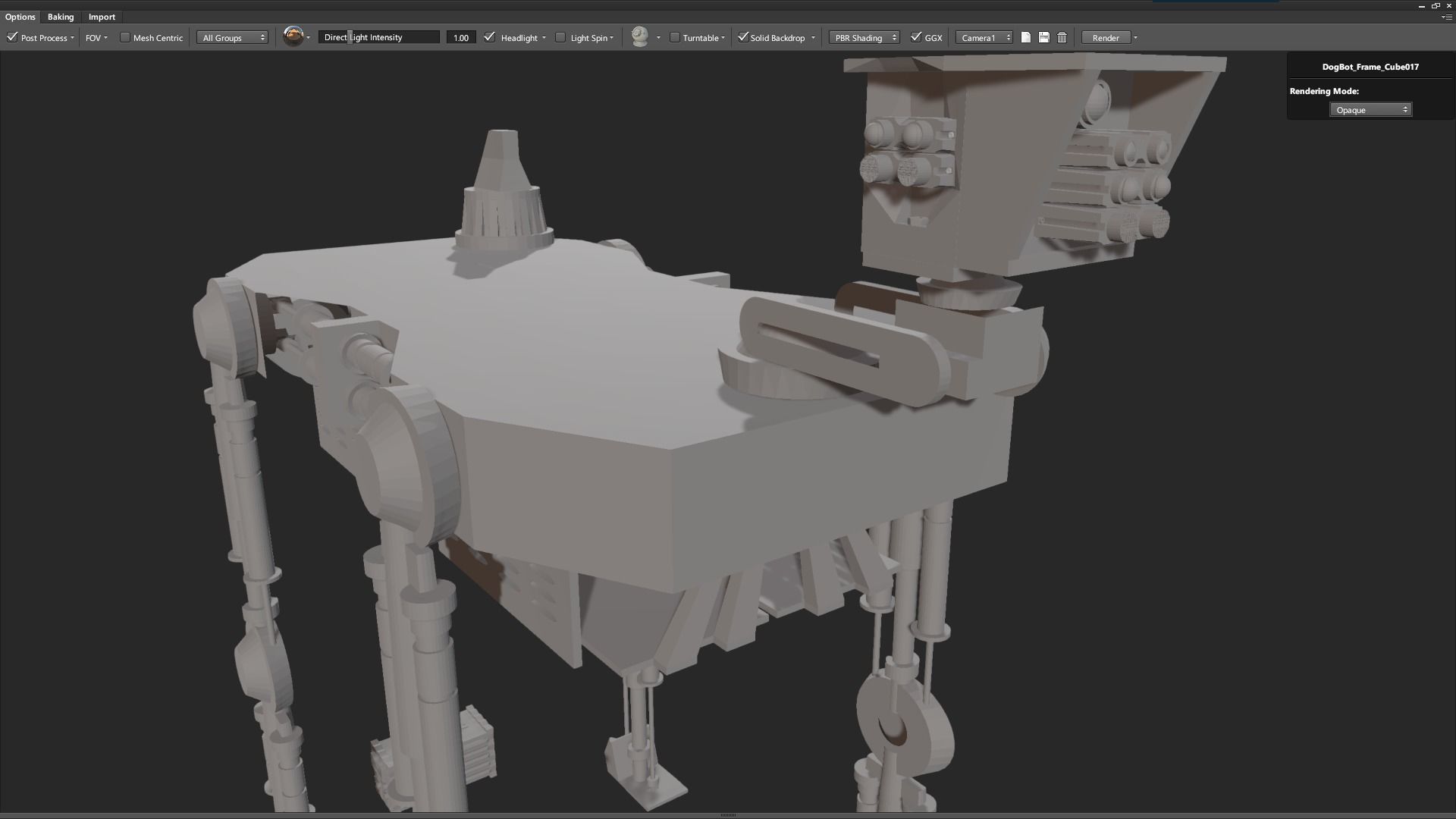Save the camera with floppy disk icon
This screenshot has width=1456, height=819.
[x=1044, y=37]
